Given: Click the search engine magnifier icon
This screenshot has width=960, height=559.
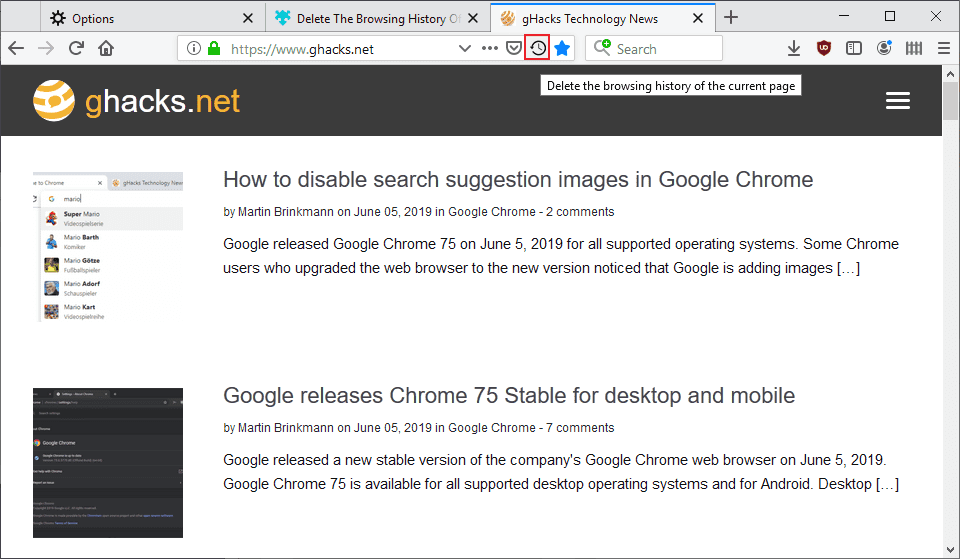Looking at the screenshot, I should pyautogui.click(x=602, y=48).
